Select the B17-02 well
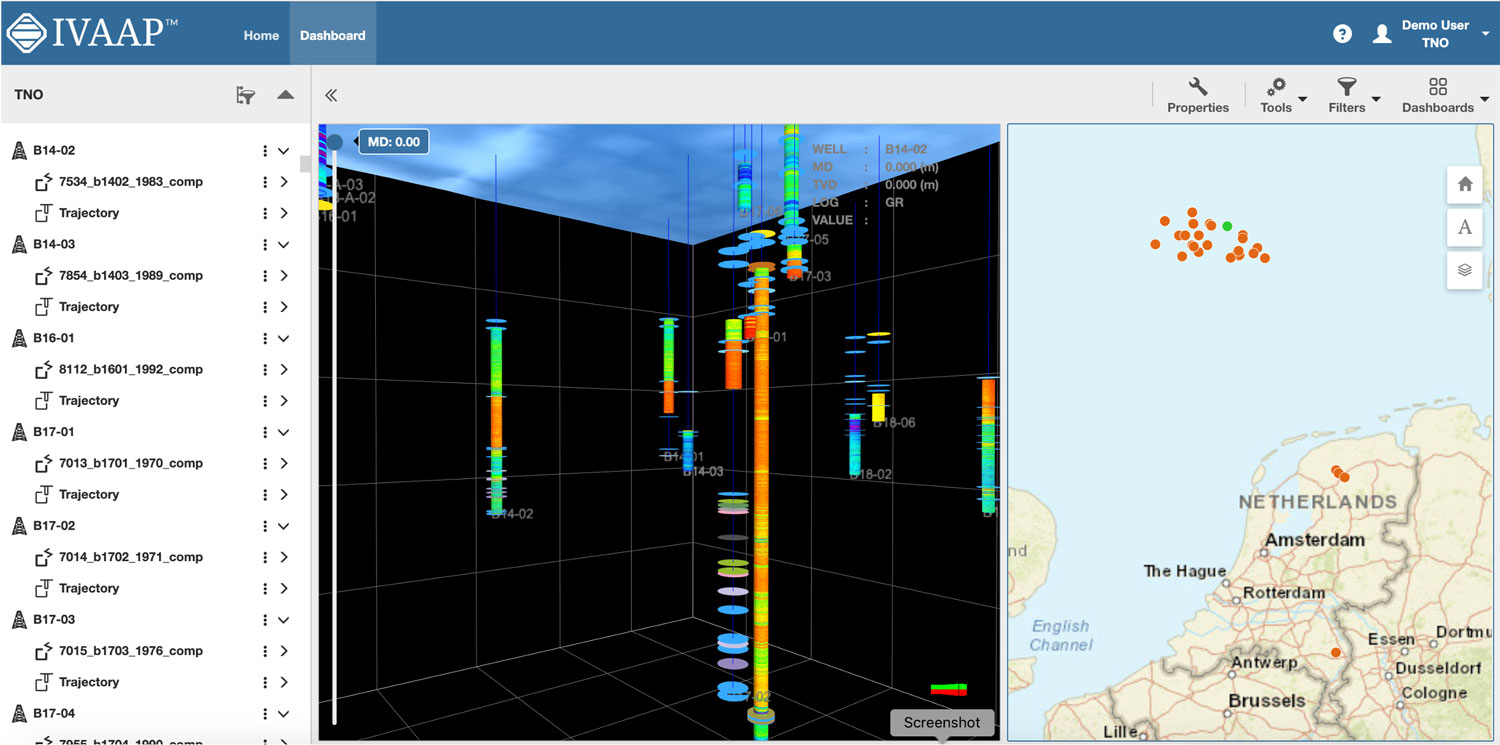The width and height of the screenshot is (1500, 745). pos(54,526)
